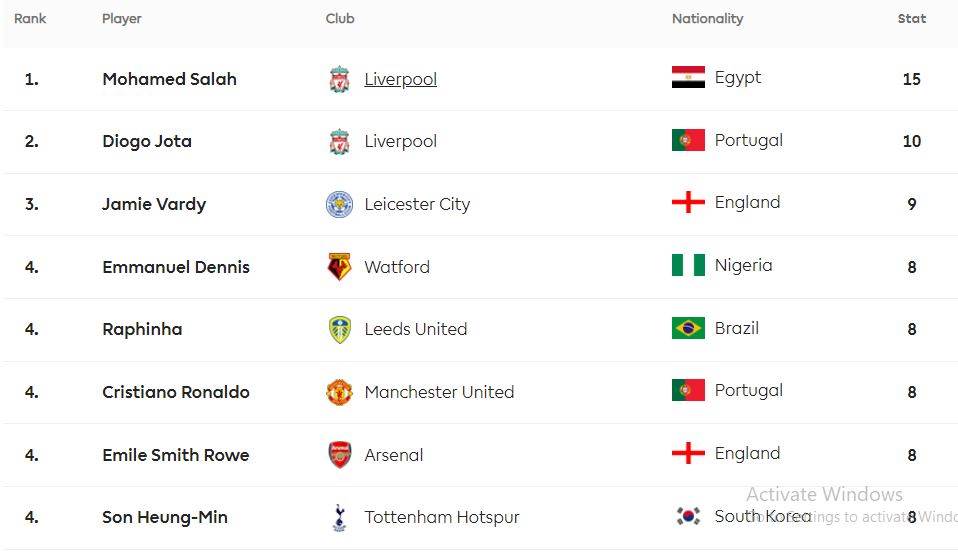The image size is (958, 554).
Task: Open the Leicester City club link
Action: (417, 204)
